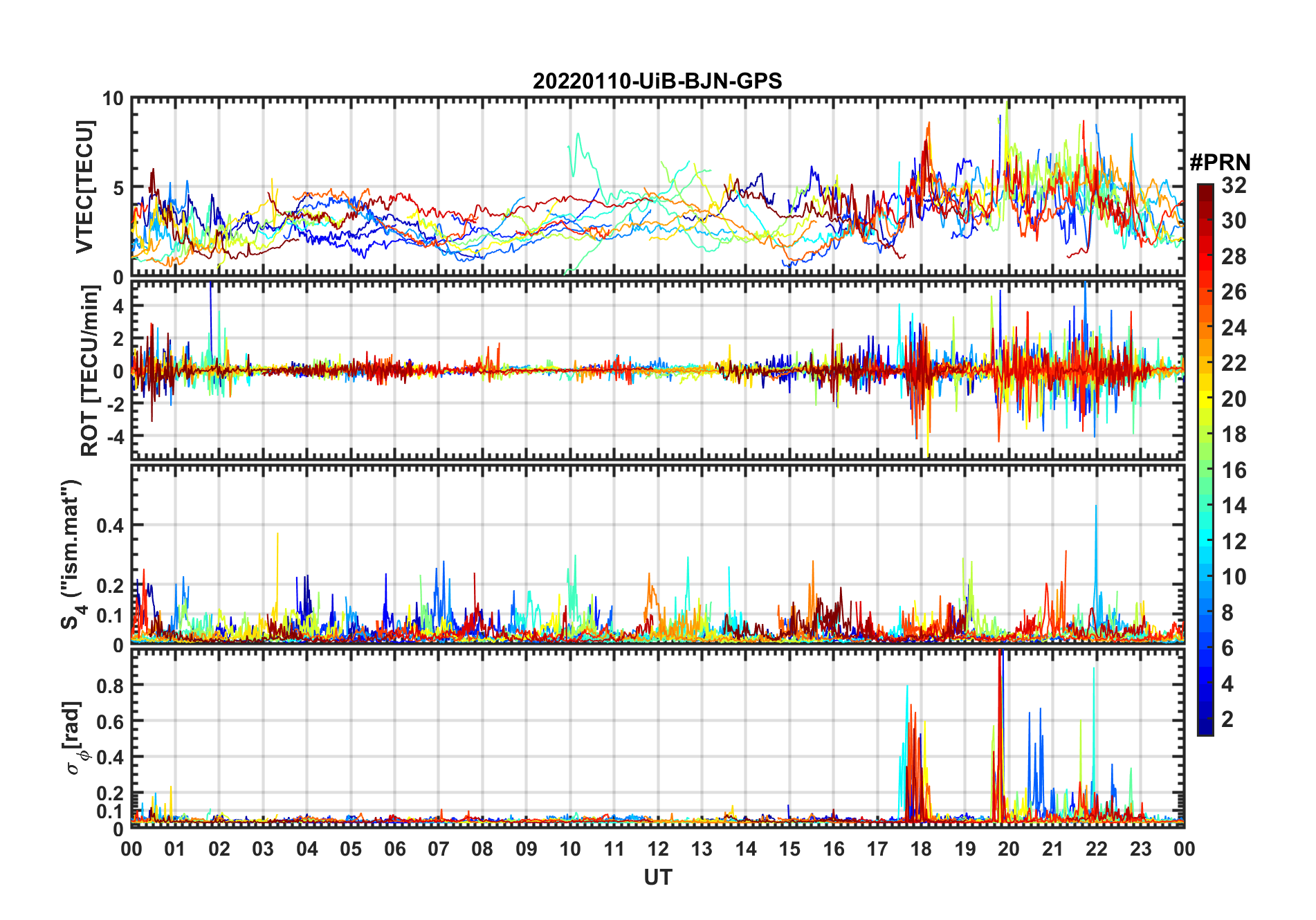Click the UT x-axis label

657,877
